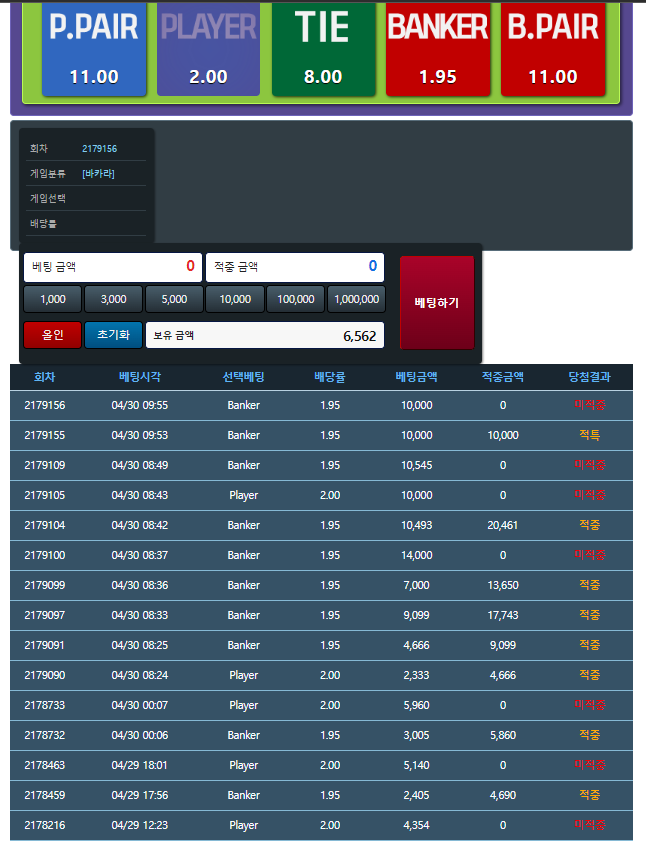Select history row for round 2179156
Screen dimensions: 646x848
point(321,405)
